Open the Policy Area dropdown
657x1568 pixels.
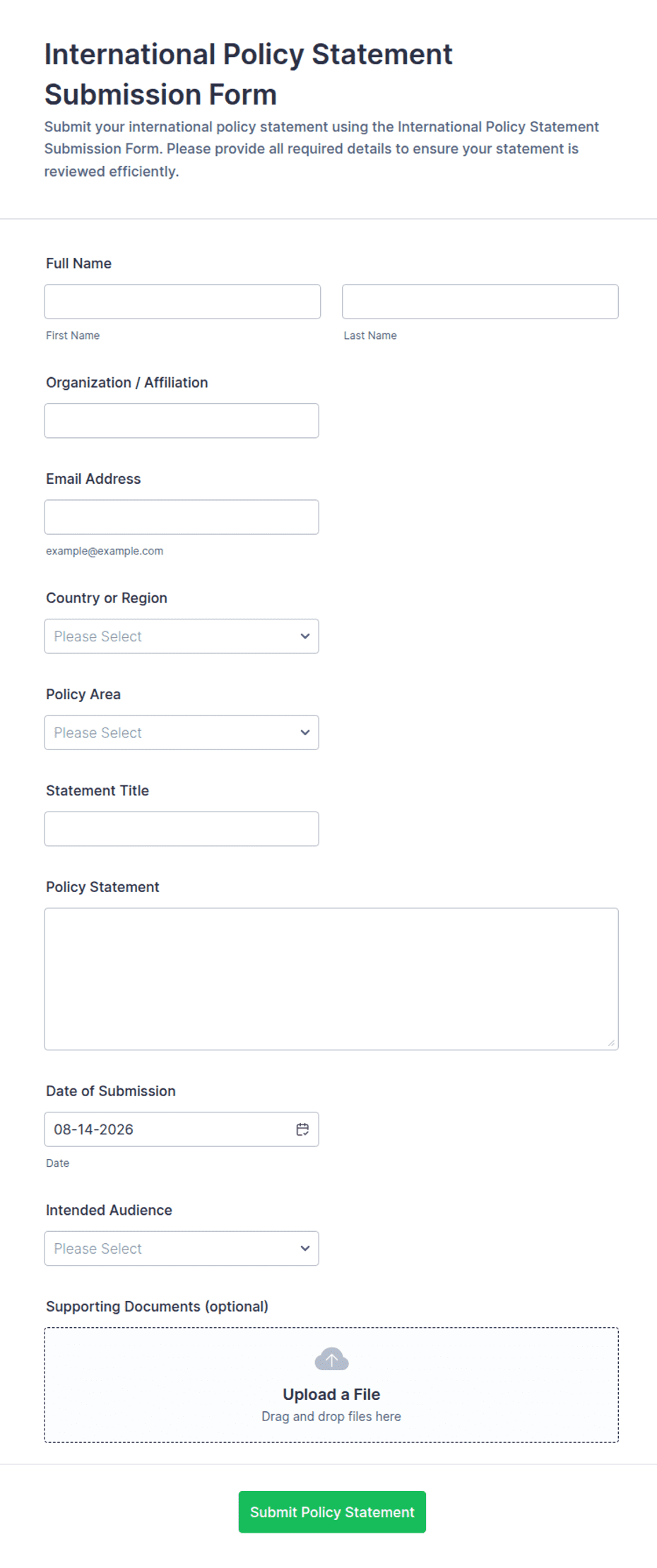(x=182, y=732)
